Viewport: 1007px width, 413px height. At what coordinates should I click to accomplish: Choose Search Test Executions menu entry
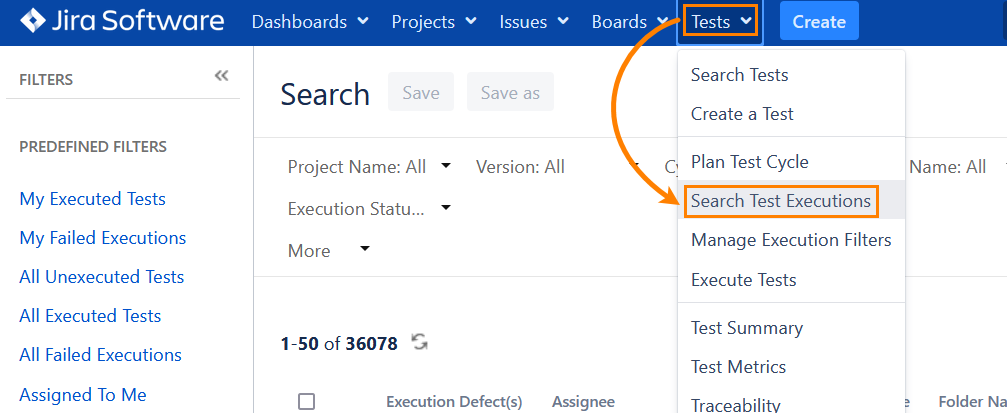(791, 201)
